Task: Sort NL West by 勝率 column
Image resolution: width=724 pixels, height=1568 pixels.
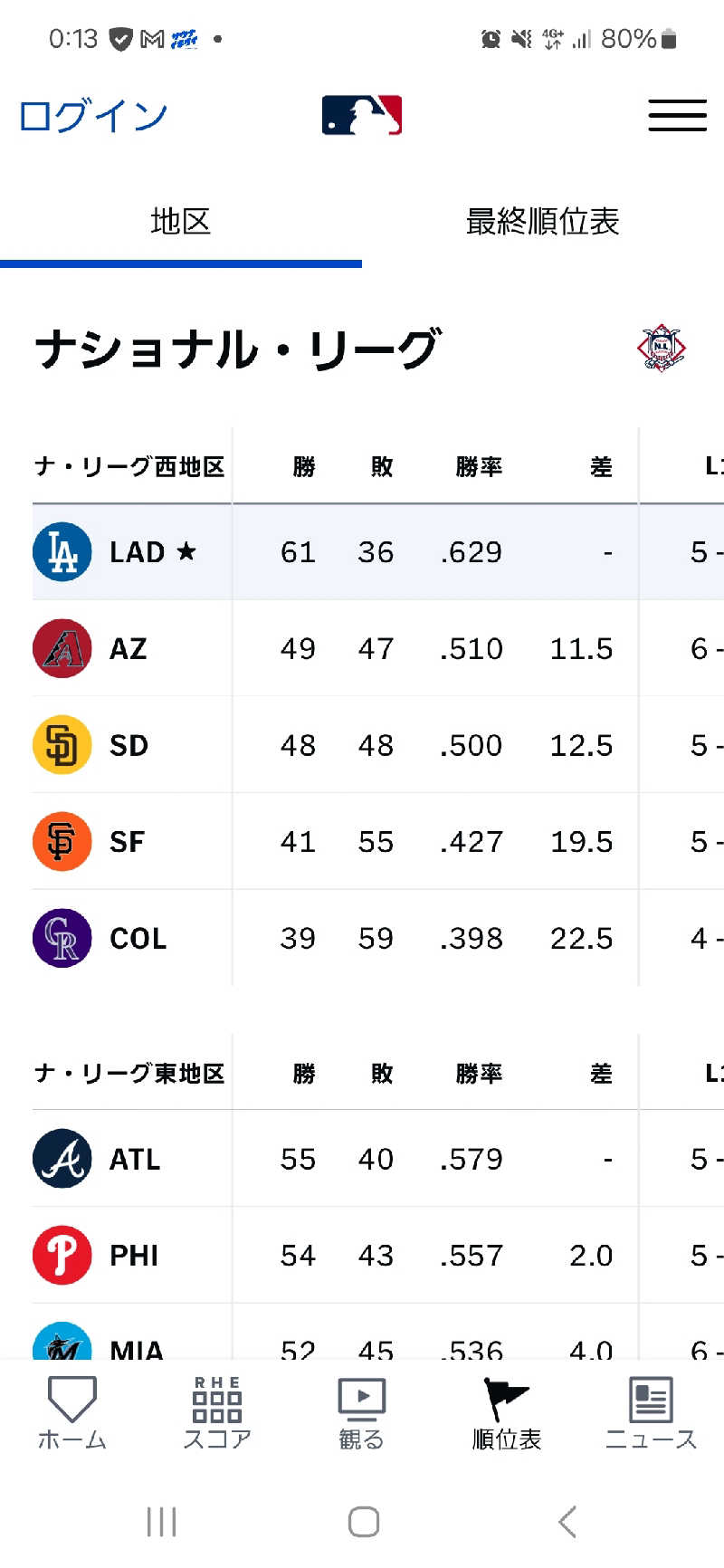Action: tap(479, 467)
